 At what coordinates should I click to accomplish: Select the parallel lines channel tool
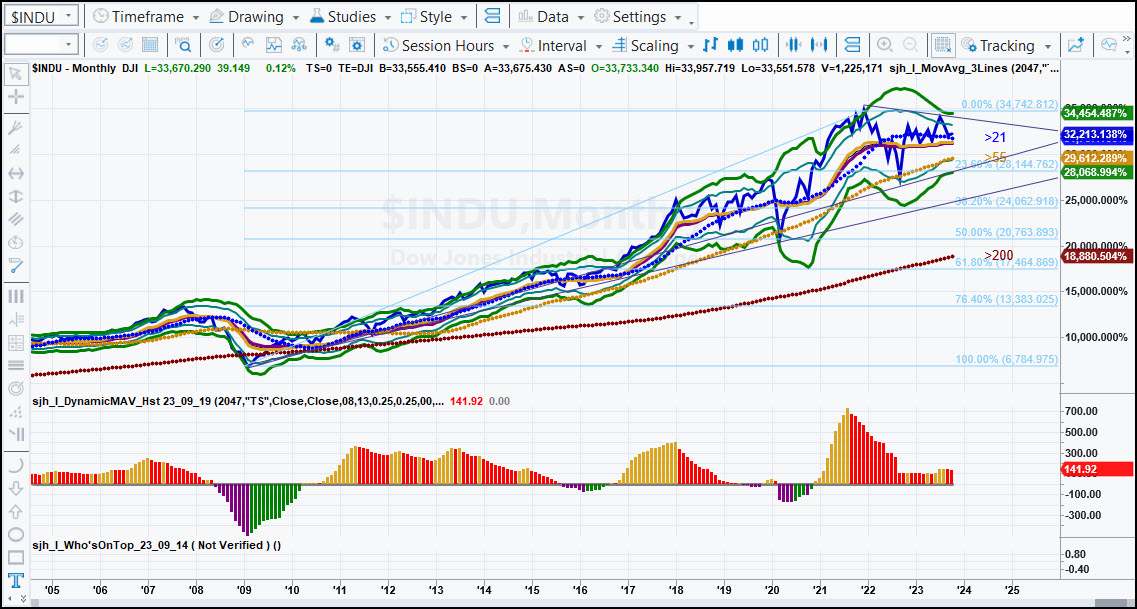coord(15,219)
